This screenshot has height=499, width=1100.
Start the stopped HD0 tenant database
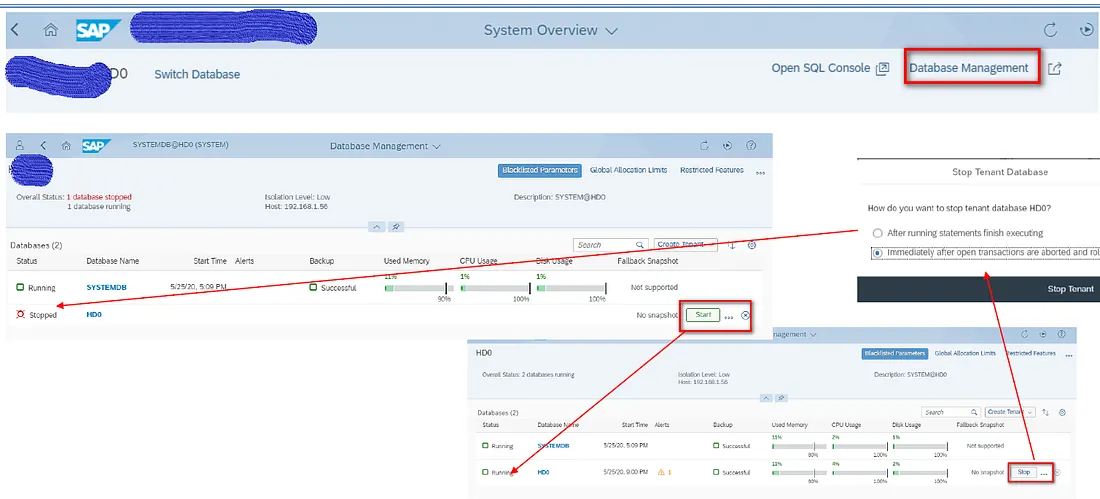pos(703,314)
